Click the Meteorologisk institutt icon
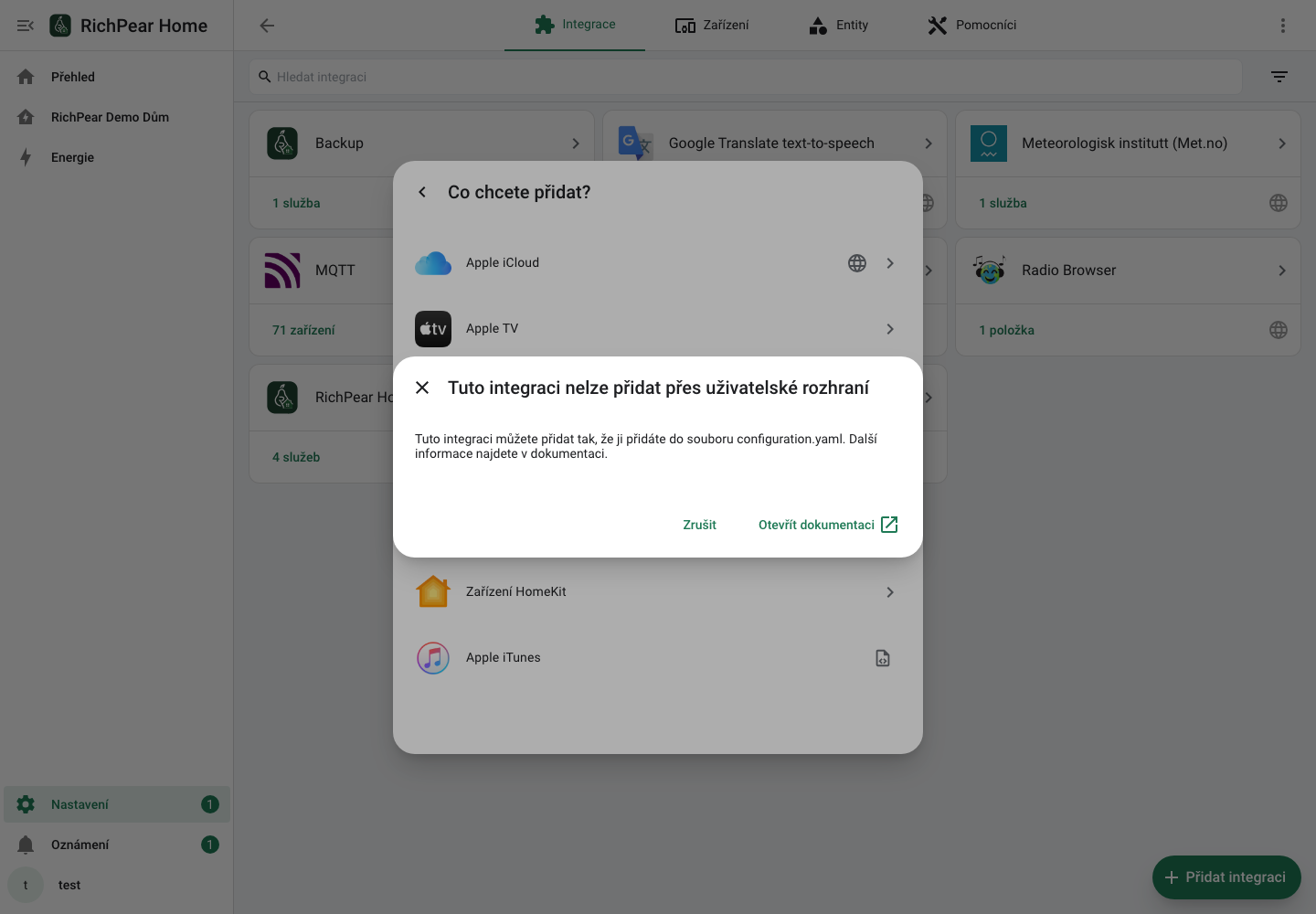 [x=989, y=143]
